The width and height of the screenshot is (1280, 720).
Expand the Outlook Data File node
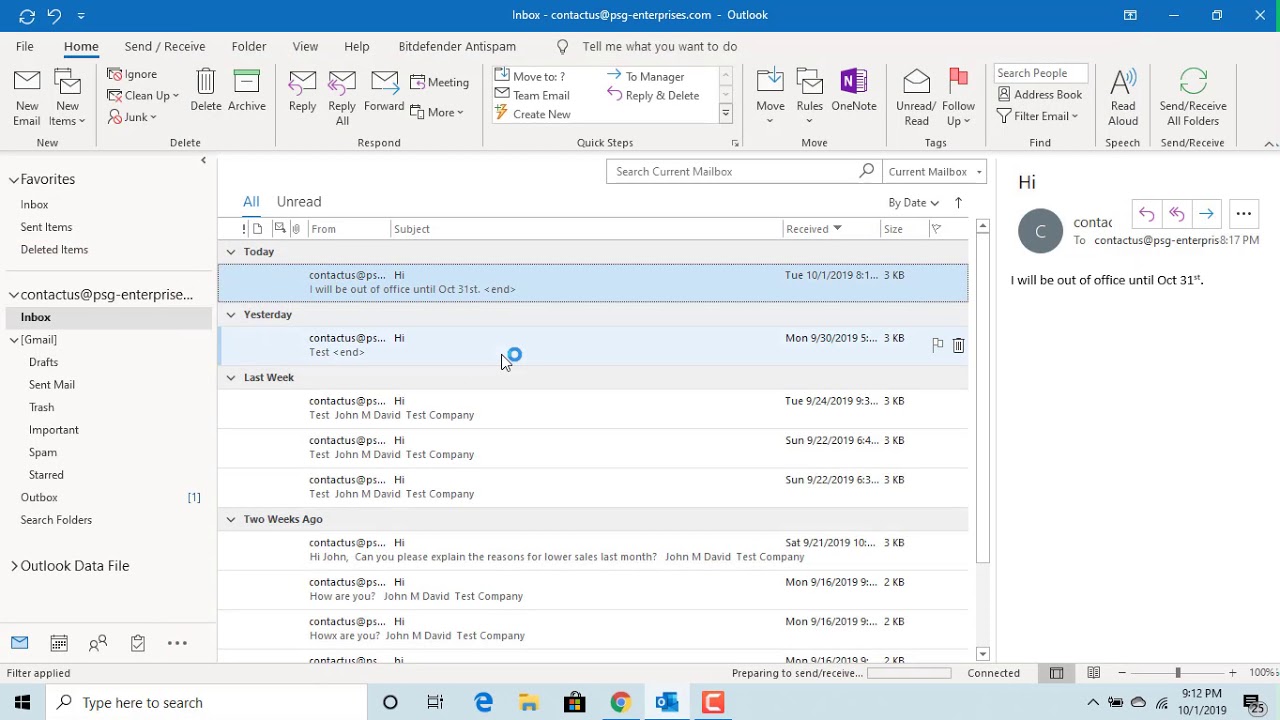click(x=14, y=566)
